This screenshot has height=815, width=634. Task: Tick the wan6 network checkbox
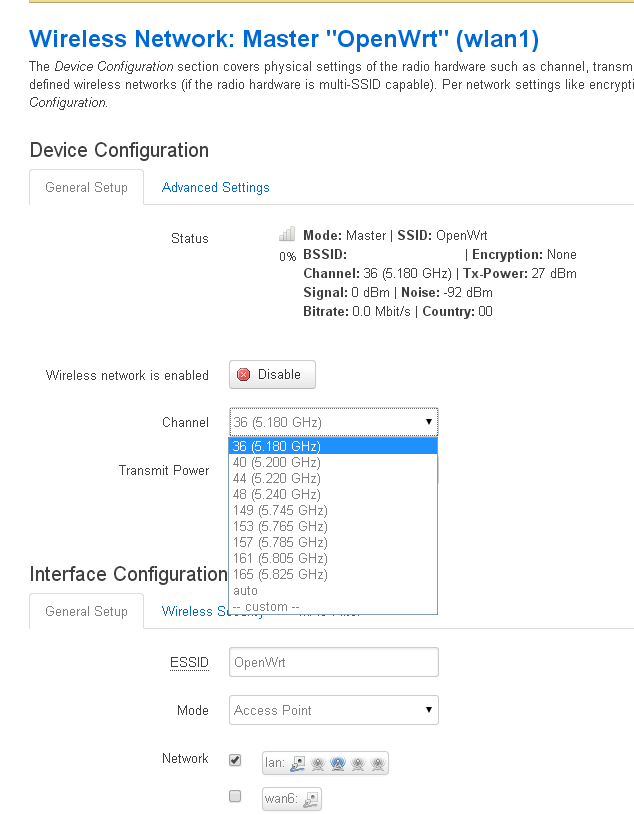(x=235, y=796)
